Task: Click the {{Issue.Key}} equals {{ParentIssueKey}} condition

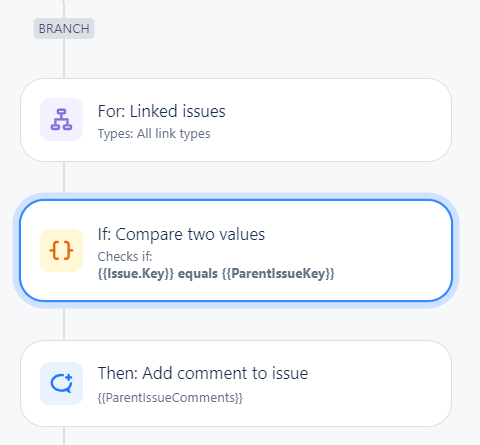Action: point(216,274)
